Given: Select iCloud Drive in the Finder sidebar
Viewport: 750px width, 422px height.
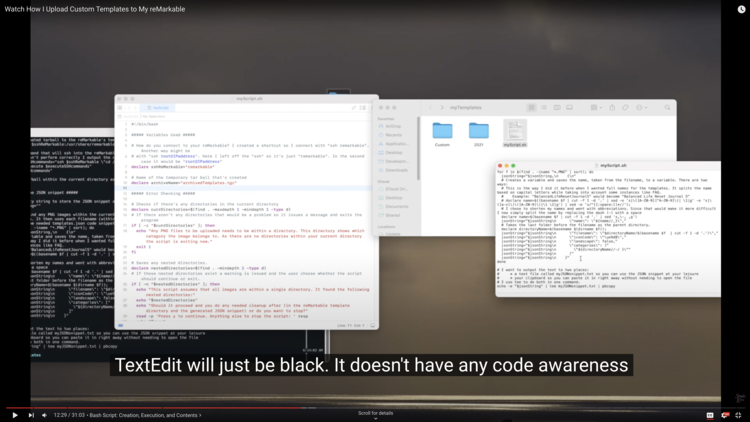Looking at the screenshot, I should click(x=393, y=189).
